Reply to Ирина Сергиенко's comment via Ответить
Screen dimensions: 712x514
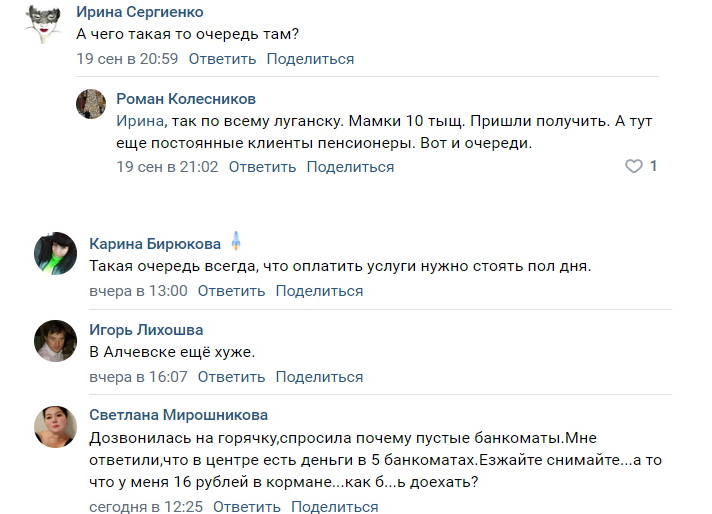[222, 59]
